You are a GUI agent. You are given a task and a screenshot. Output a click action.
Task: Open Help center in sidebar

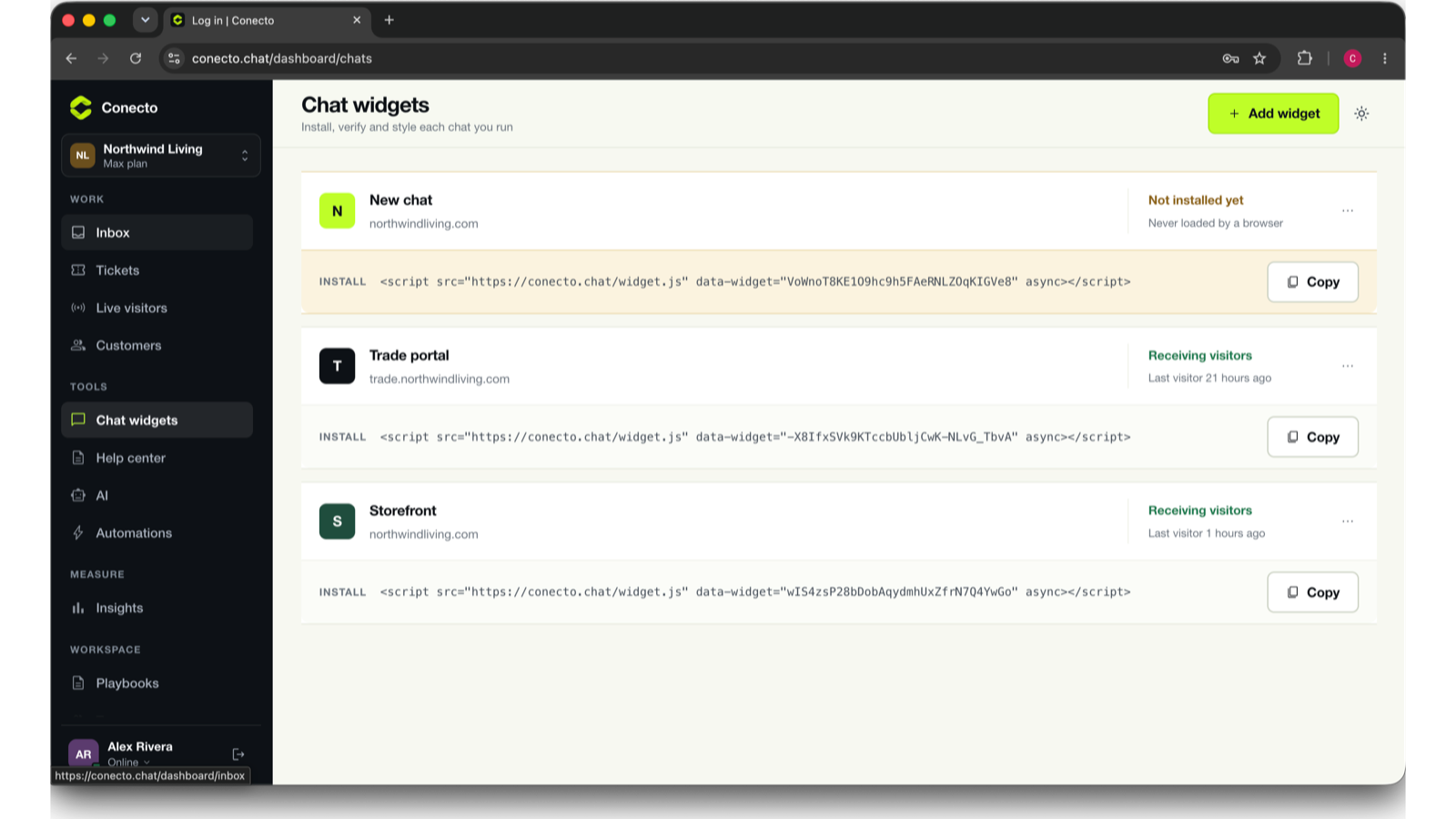(x=157, y=458)
